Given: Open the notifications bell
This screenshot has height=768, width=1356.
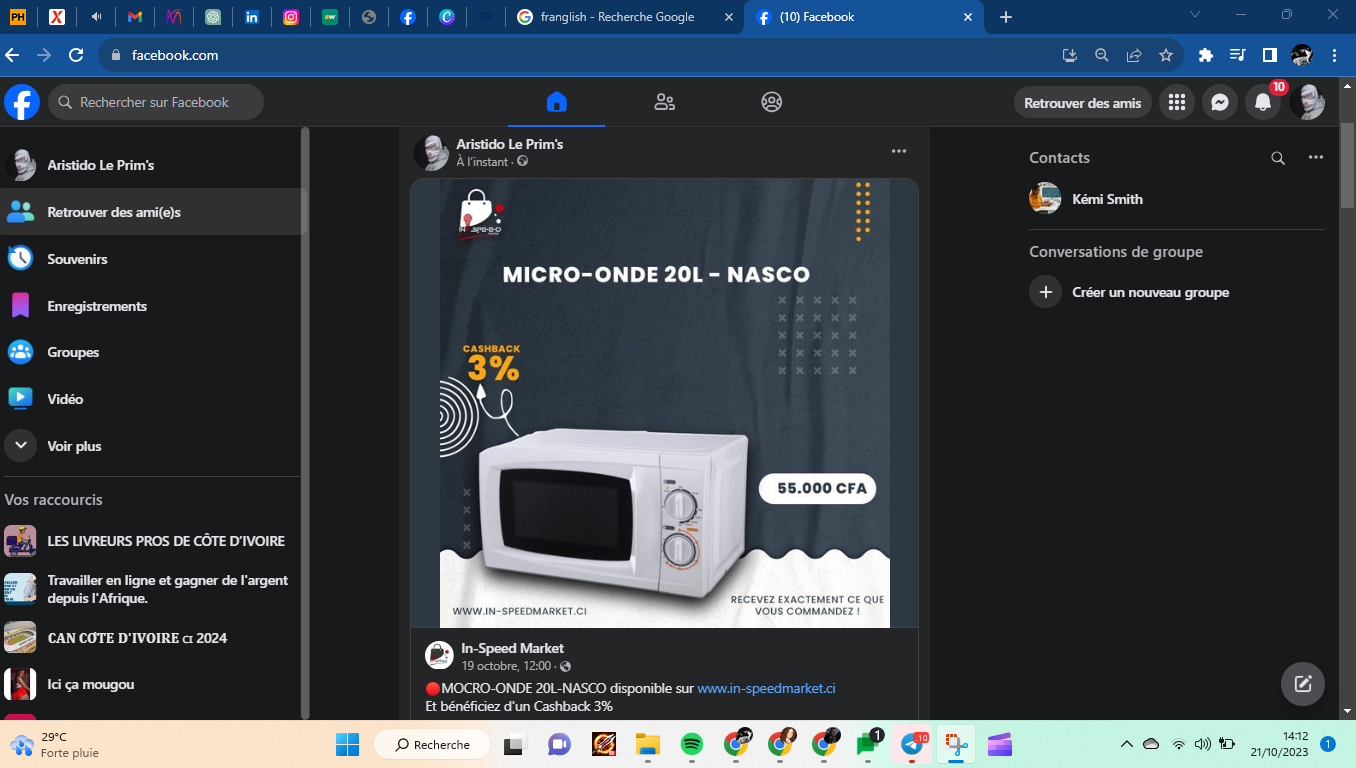Looking at the screenshot, I should (x=1263, y=102).
